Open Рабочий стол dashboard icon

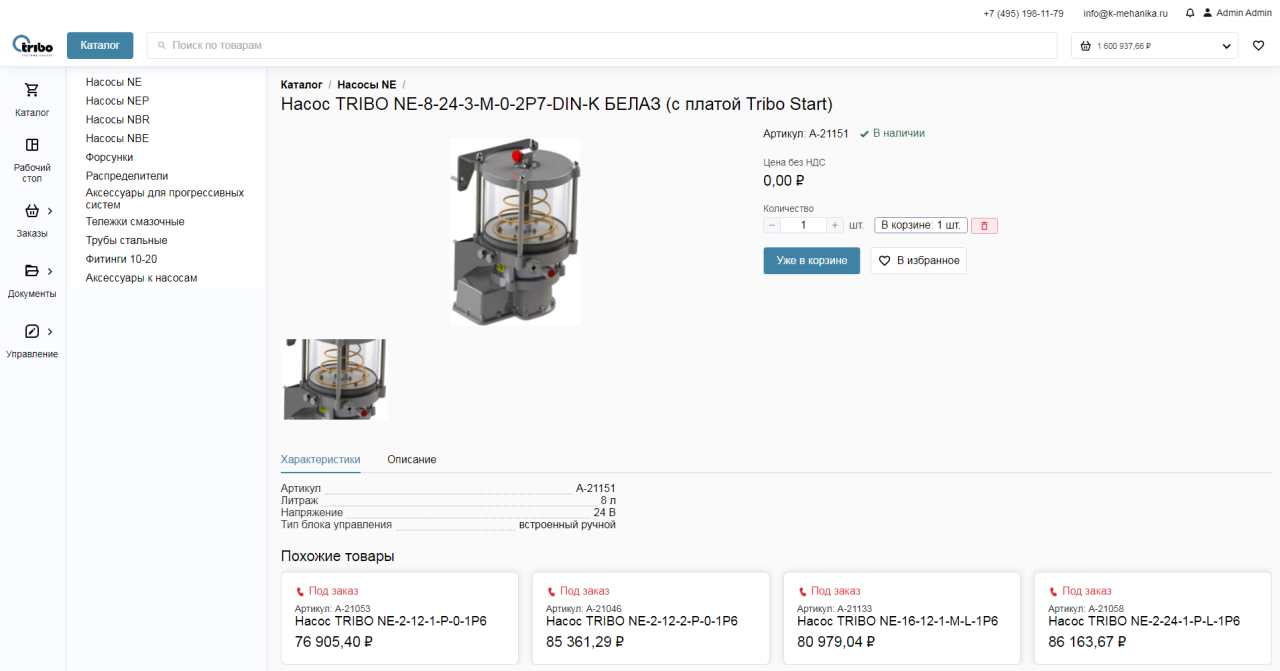[32, 145]
